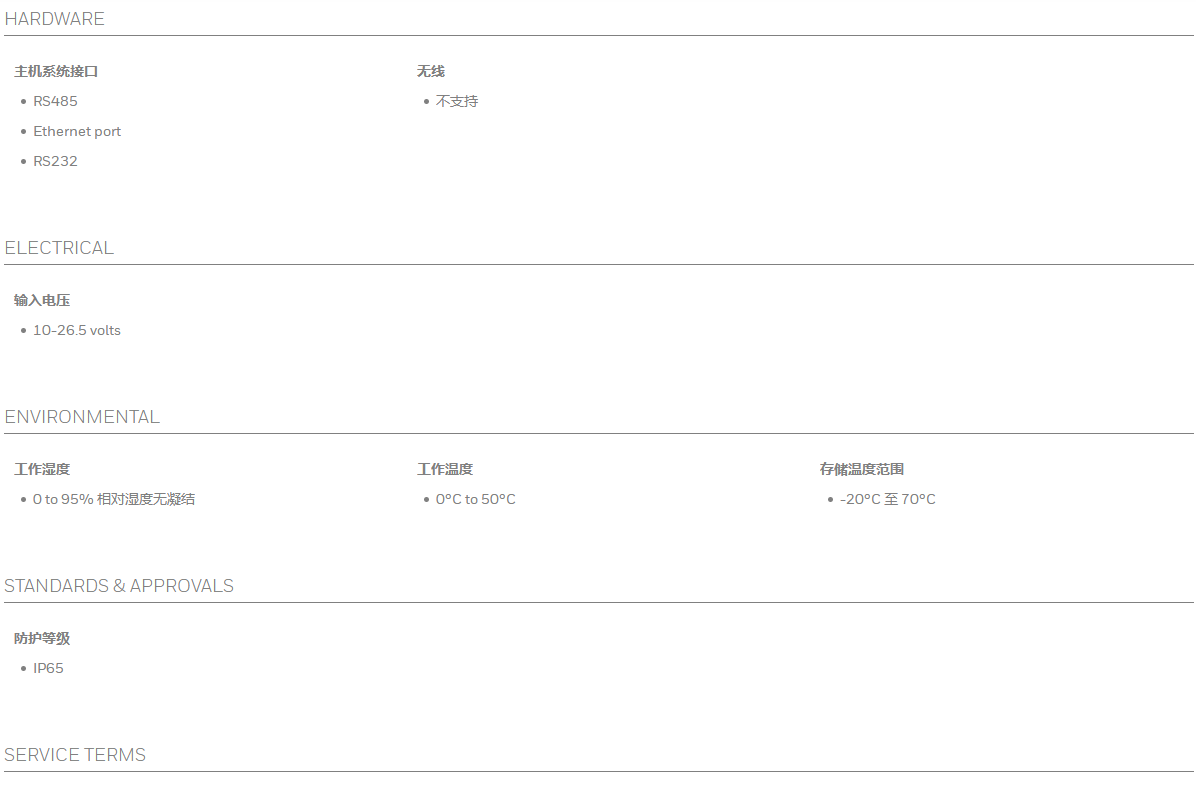
Task: Open the STANDARDS & APPROVALS heading
Action: 119,586
